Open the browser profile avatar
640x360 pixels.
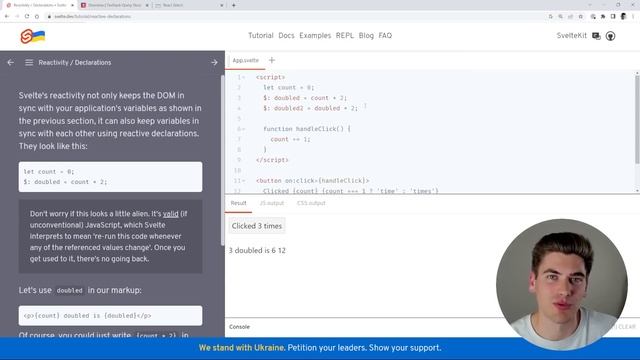[x=623, y=16]
